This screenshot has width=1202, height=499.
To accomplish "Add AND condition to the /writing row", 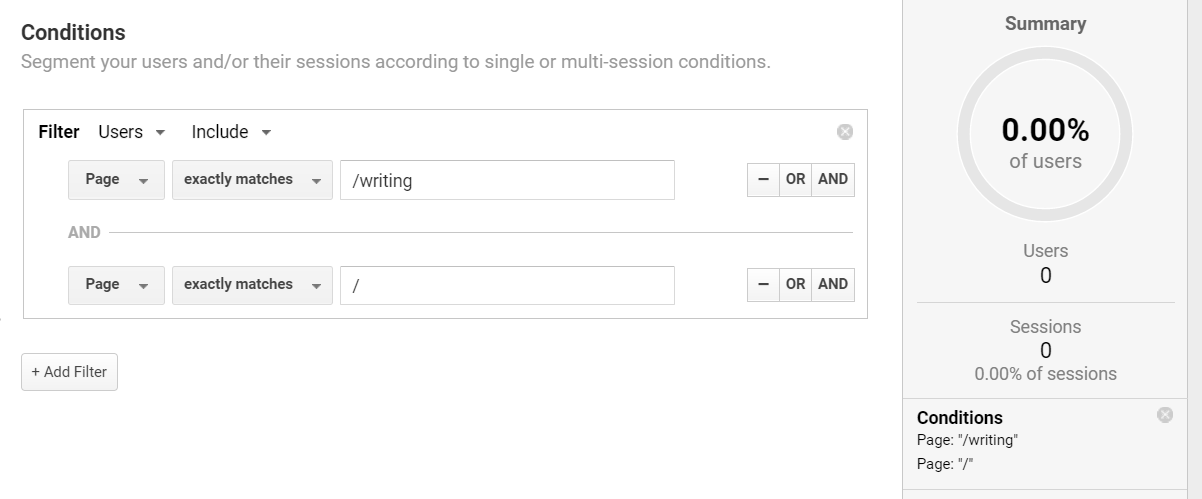I will 833,180.
